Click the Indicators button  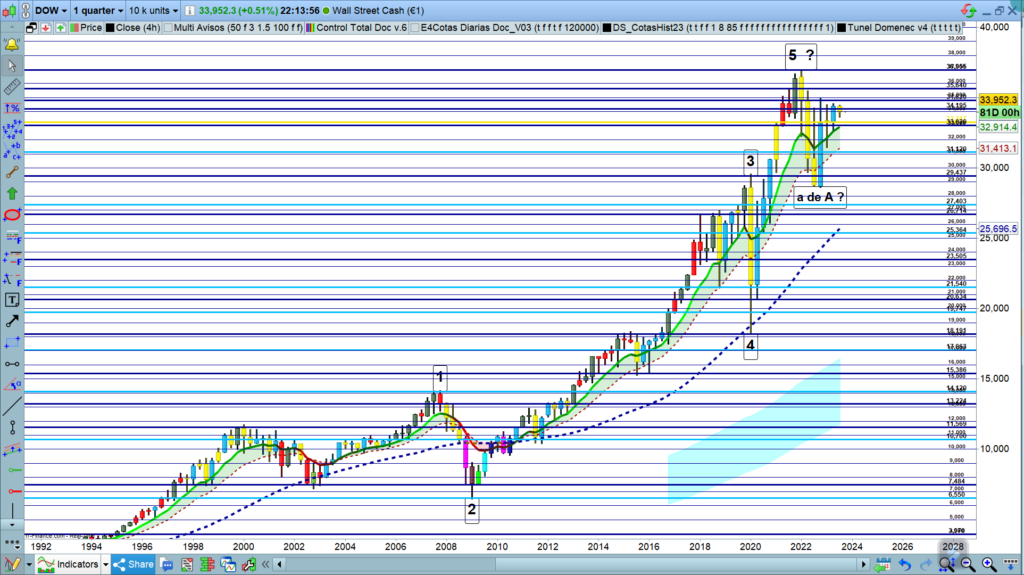[71, 564]
